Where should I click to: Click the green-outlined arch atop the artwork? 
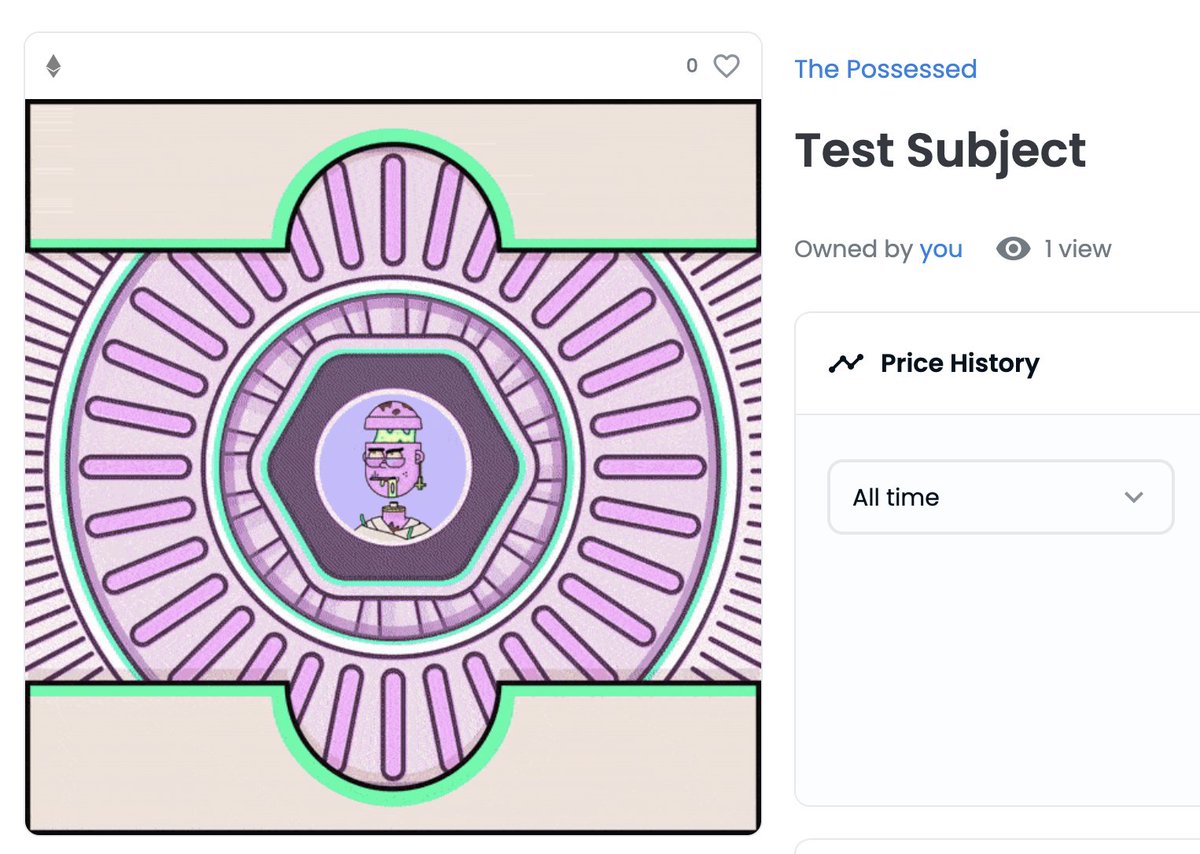click(x=393, y=190)
